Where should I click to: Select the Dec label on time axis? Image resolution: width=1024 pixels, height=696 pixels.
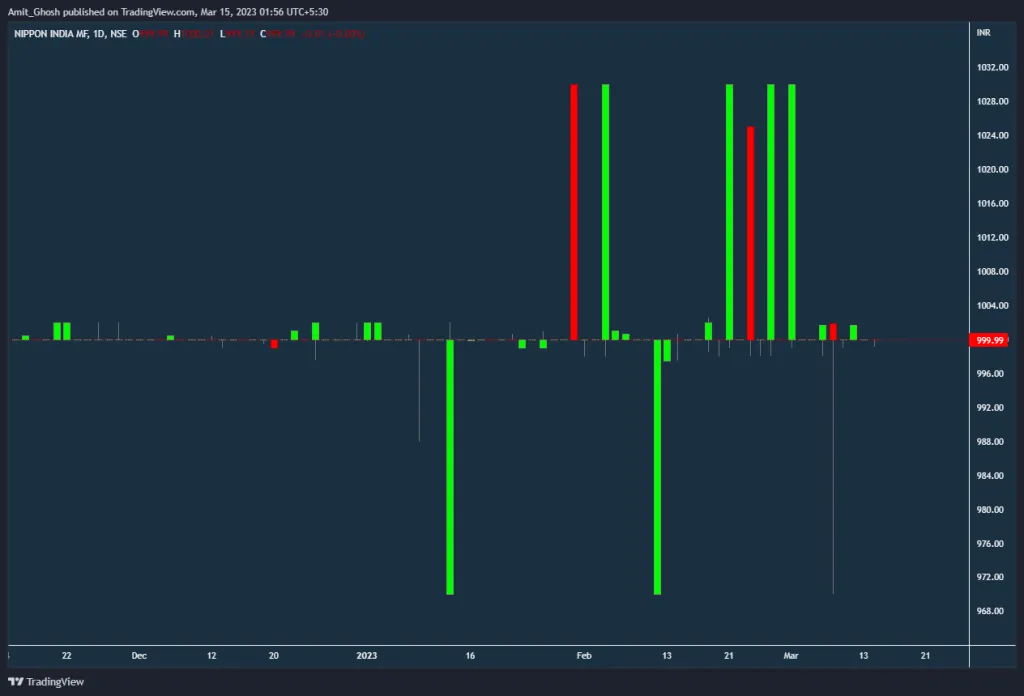(x=139, y=656)
